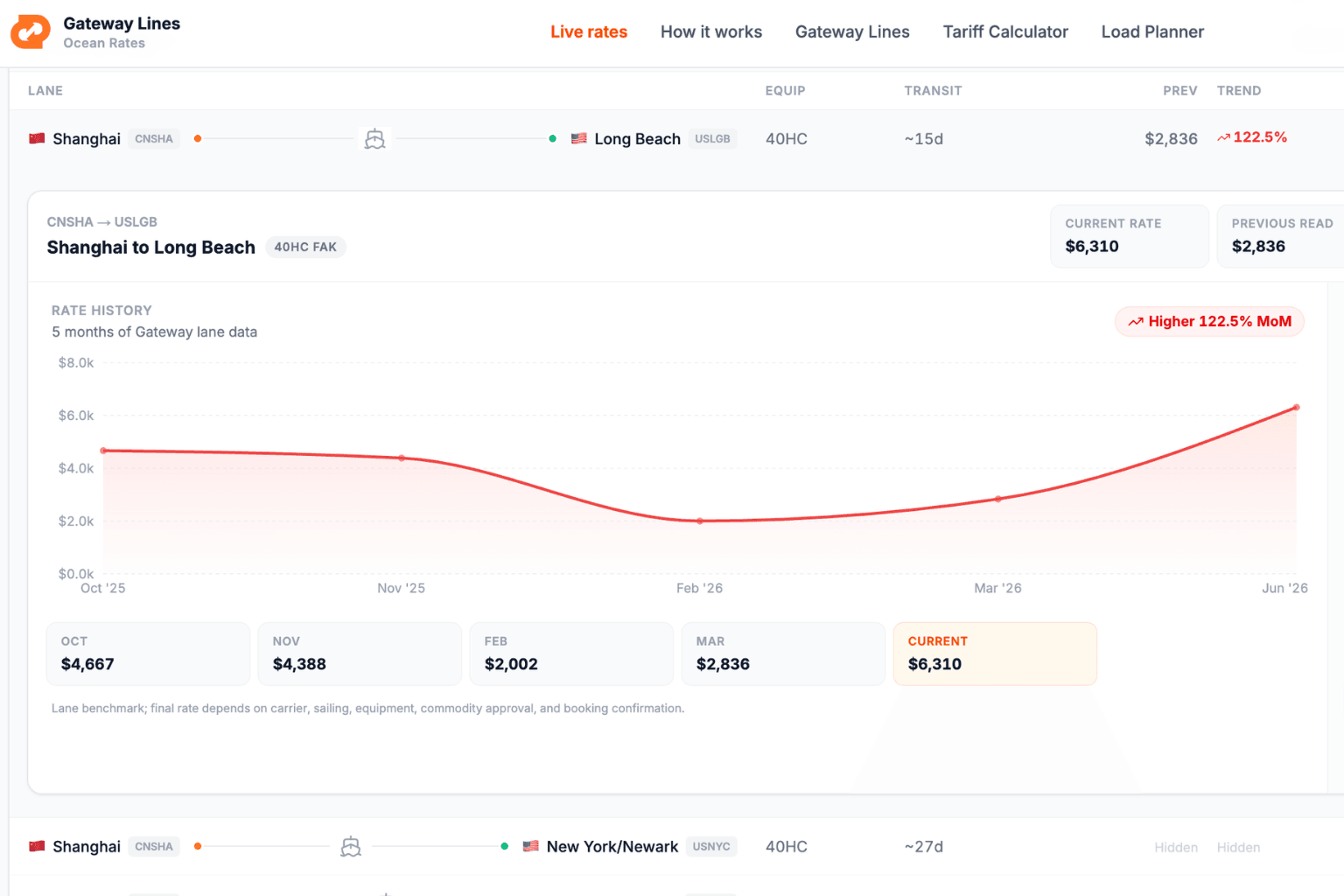
Task: Click the PREVIOUS READ $2,836 box
Action: (x=1281, y=236)
